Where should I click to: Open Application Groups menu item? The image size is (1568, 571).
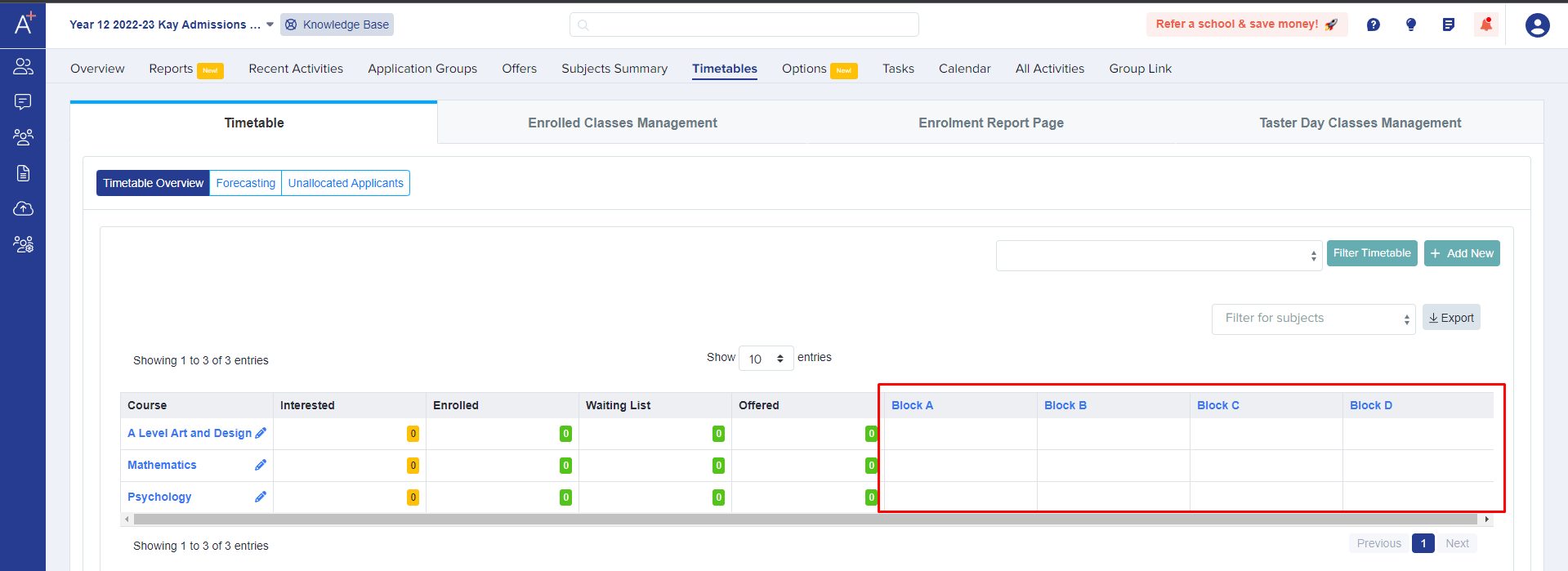pyautogui.click(x=422, y=69)
